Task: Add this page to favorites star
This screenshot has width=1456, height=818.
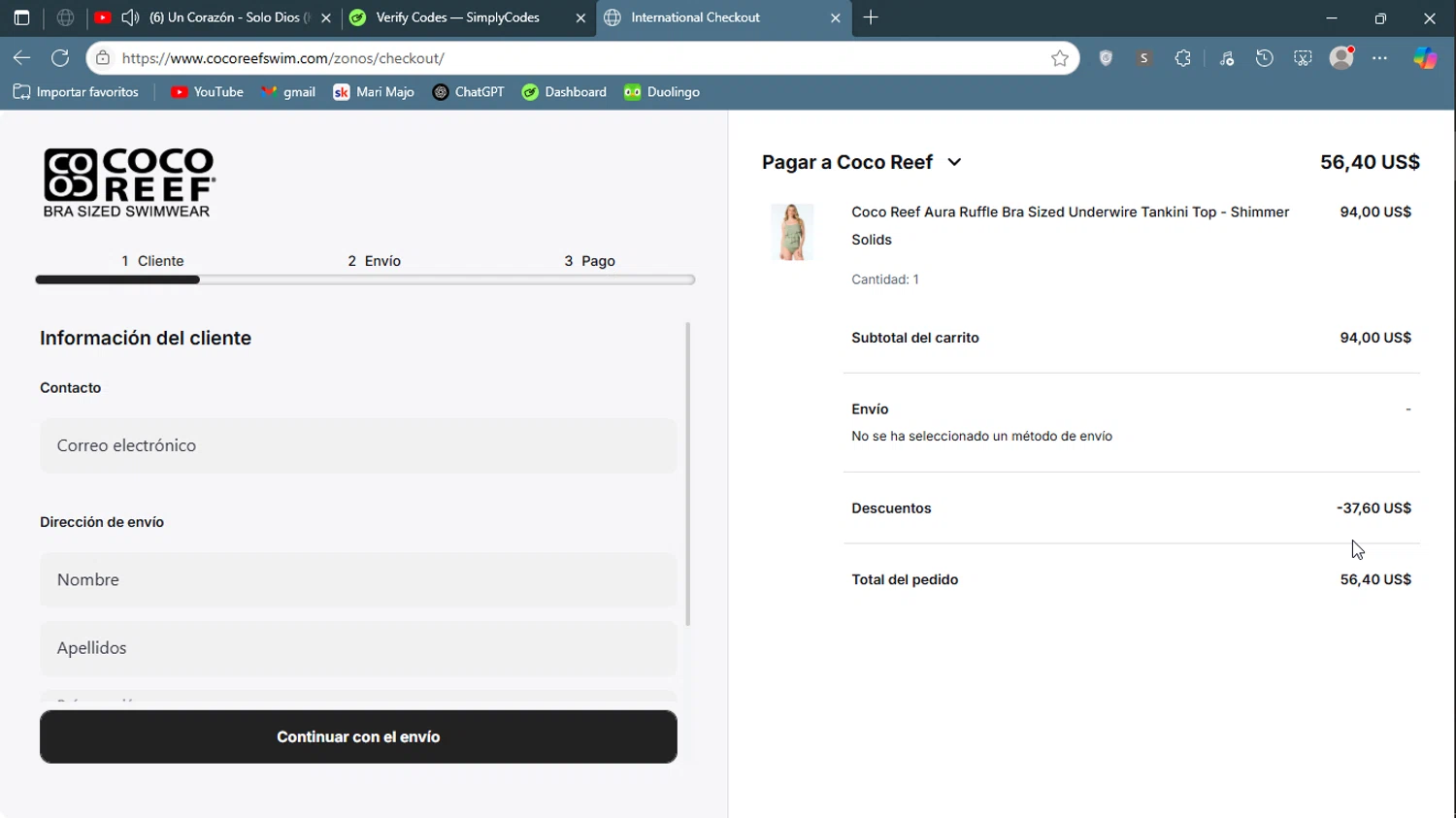Action: pos(1060,58)
